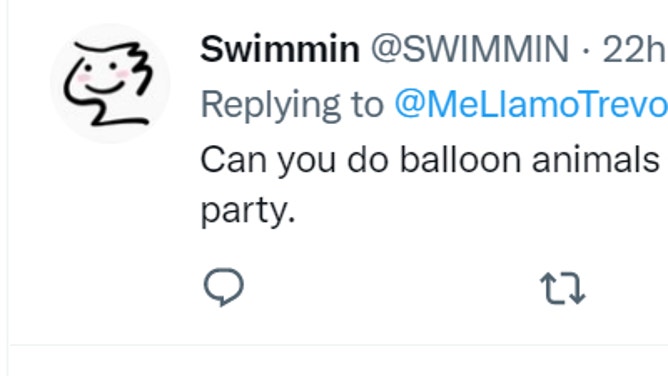Image resolution: width=668 pixels, height=376 pixels.
Task: Visit the @SWIMMIN handle profile
Action: point(470,49)
